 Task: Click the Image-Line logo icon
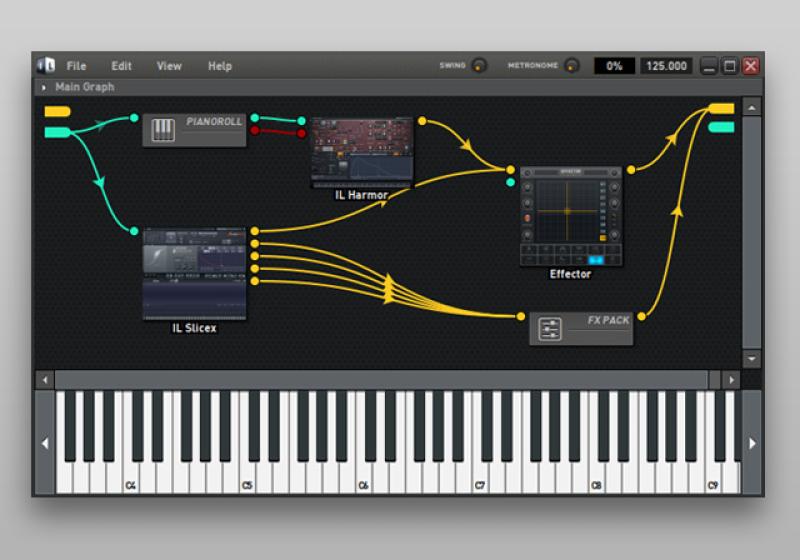click(46, 65)
